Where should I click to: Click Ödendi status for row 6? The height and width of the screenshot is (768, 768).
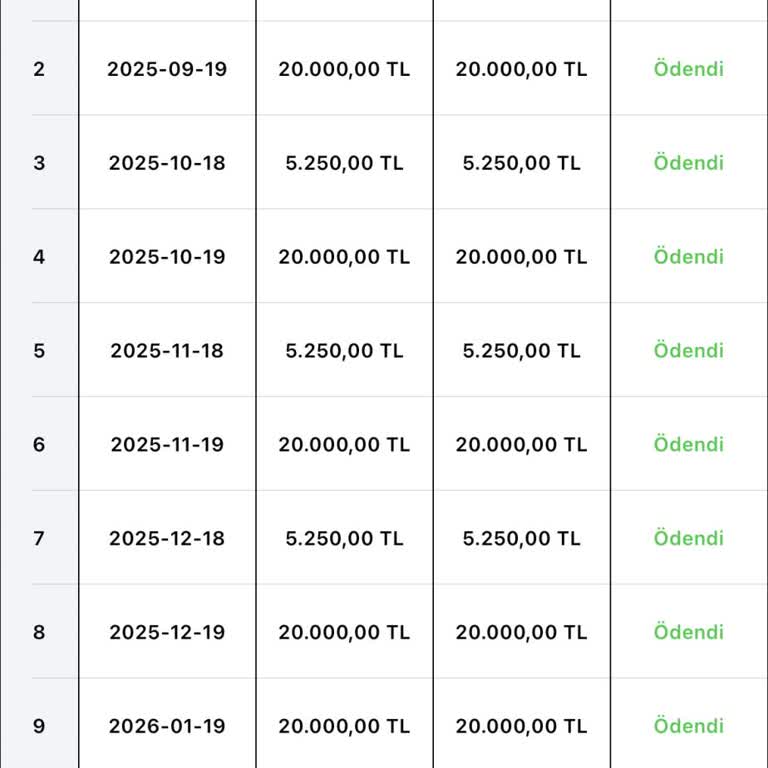click(x=689, y=445)
